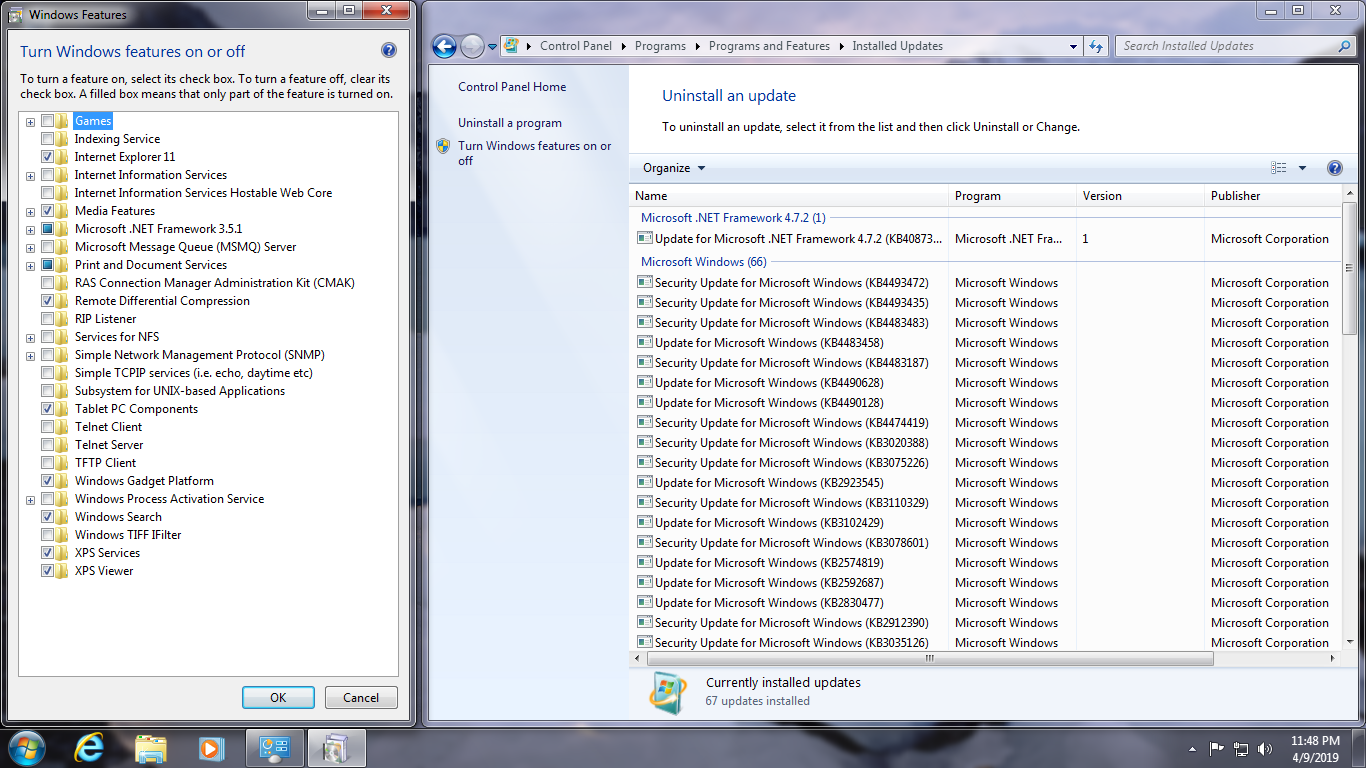1366x768 pixels.
Task: Click the volume speaker icon in system tray
Action: coord(1265,748)
